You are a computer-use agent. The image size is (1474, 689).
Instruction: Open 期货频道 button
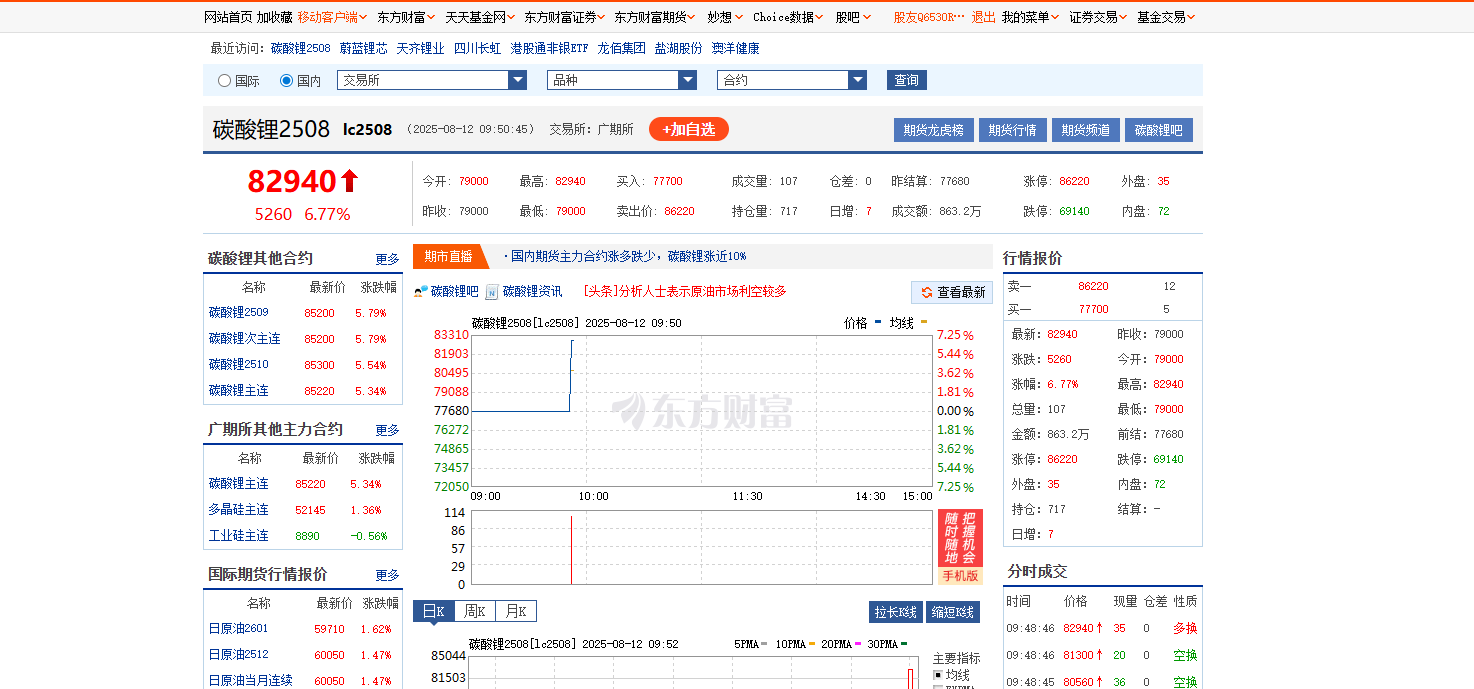pyautogui.click(x=1086, y=130)
